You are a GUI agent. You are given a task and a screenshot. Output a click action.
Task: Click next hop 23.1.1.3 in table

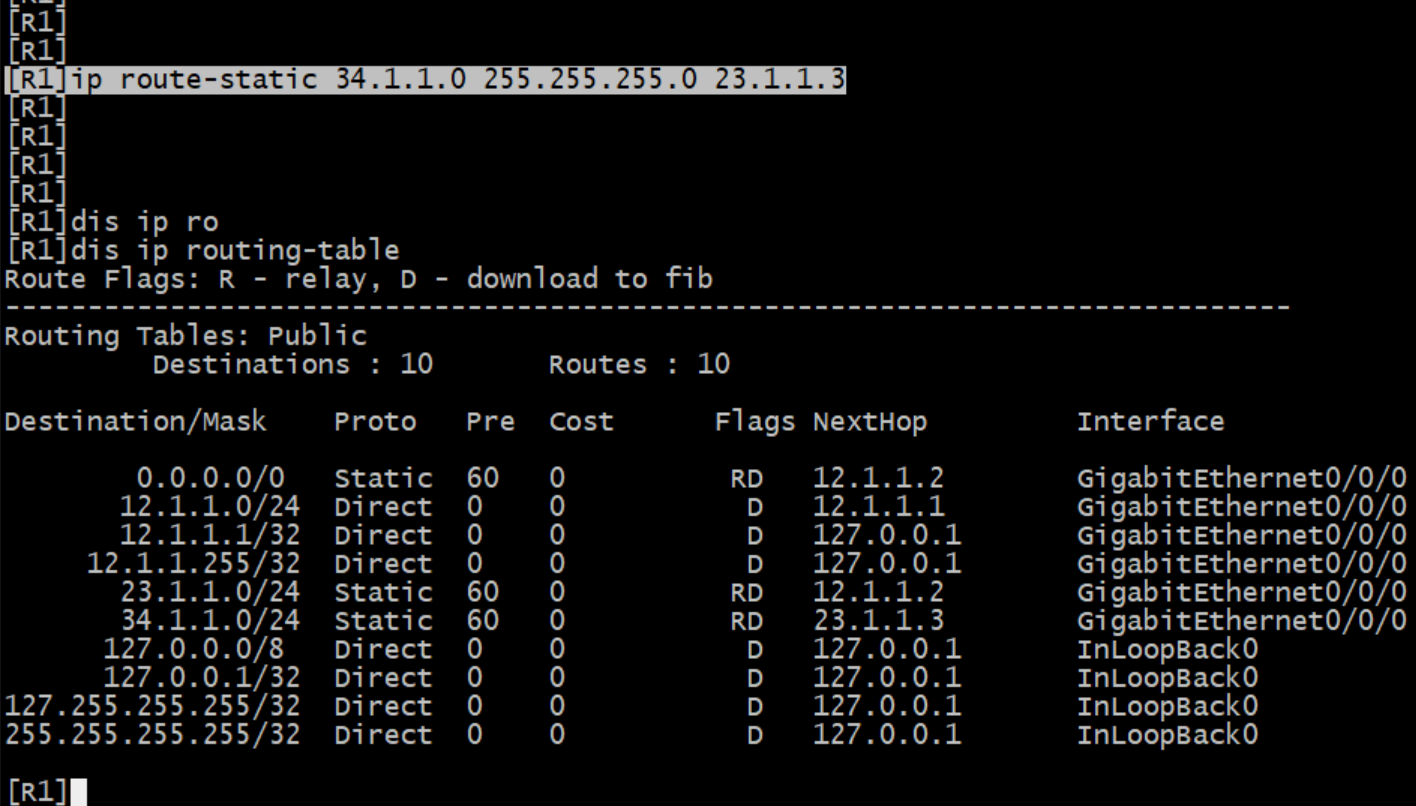click(x=878, y=620)
